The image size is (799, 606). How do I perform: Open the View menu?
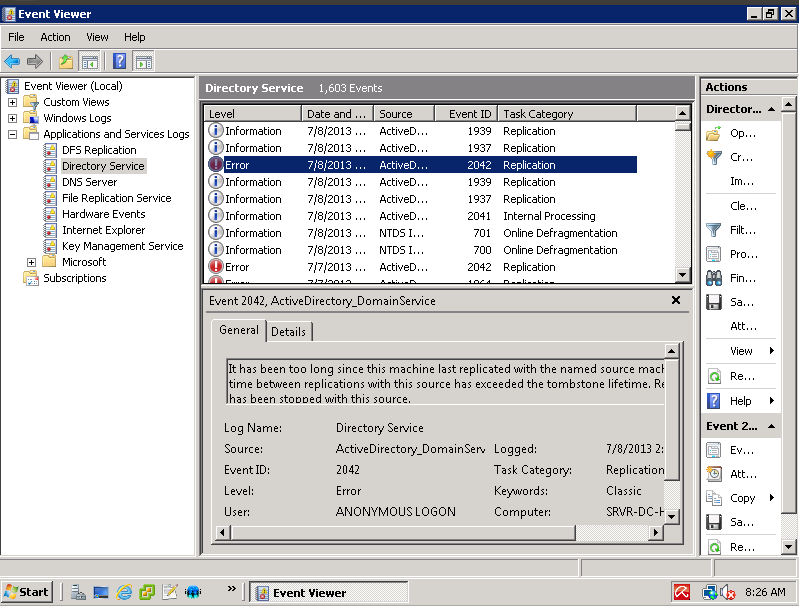coord(97,37)
